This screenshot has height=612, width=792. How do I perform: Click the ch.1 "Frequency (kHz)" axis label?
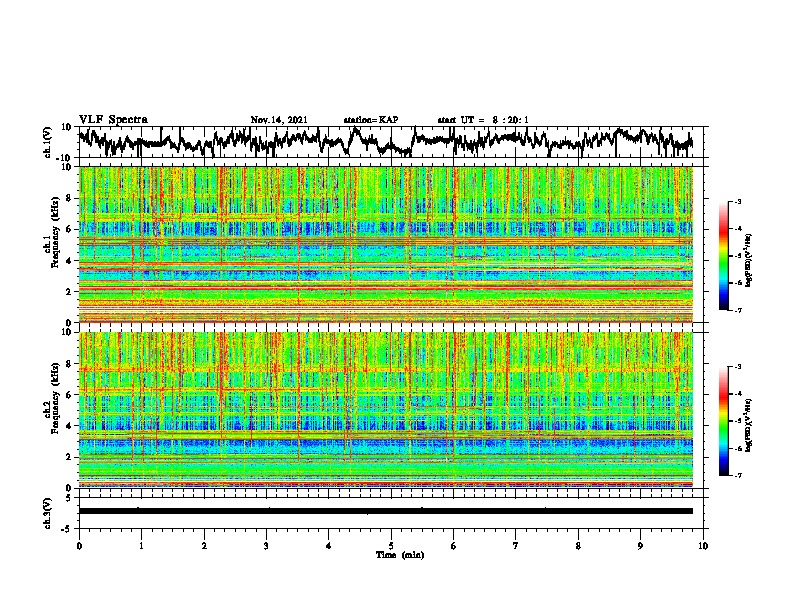(x=55, y=232)
